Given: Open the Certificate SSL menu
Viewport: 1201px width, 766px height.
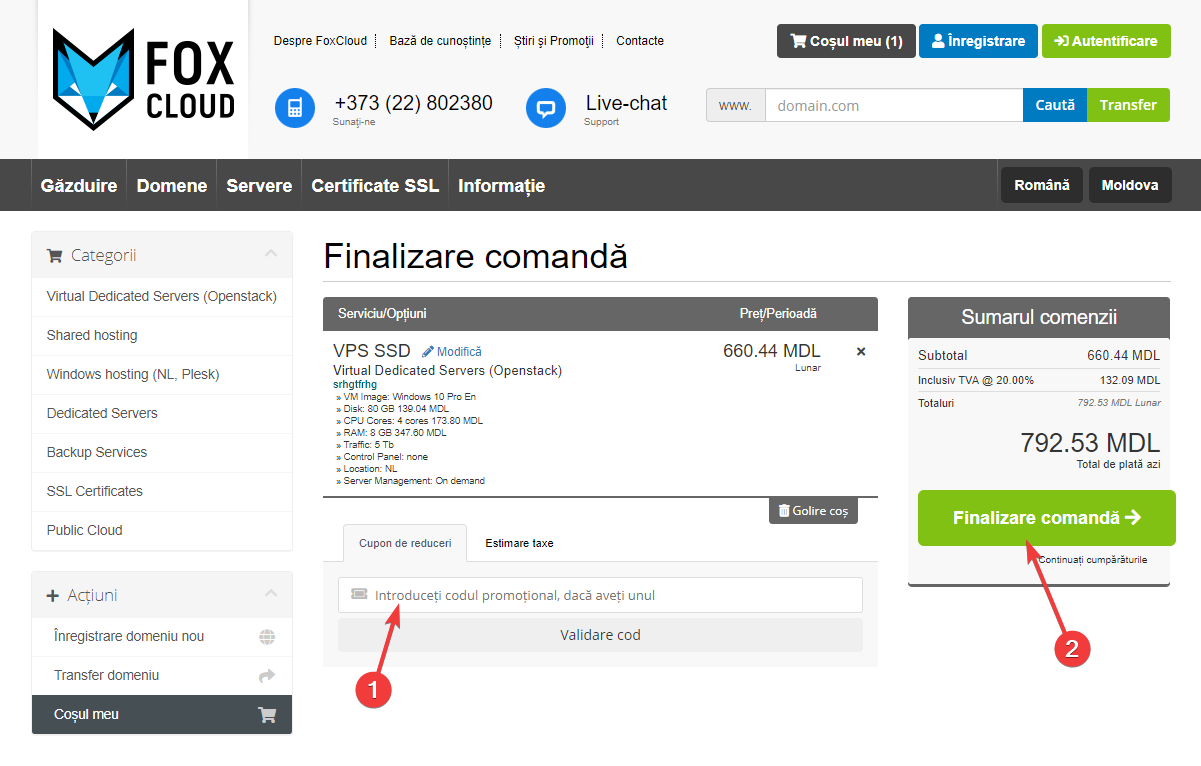Looking at the screenshot, I should (375, 186).
